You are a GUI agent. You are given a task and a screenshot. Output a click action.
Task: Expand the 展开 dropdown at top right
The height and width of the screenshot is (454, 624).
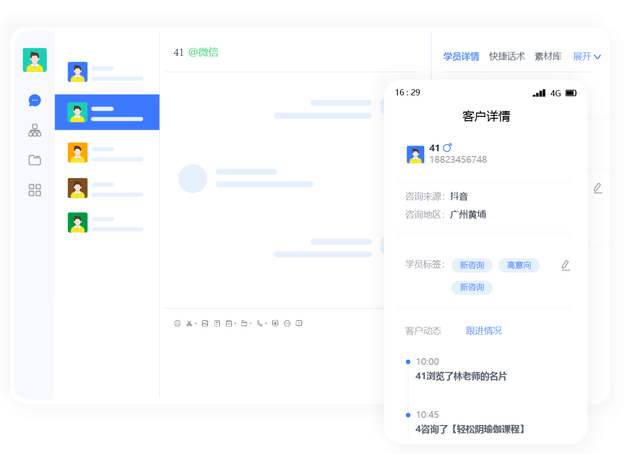click(587, 57)
